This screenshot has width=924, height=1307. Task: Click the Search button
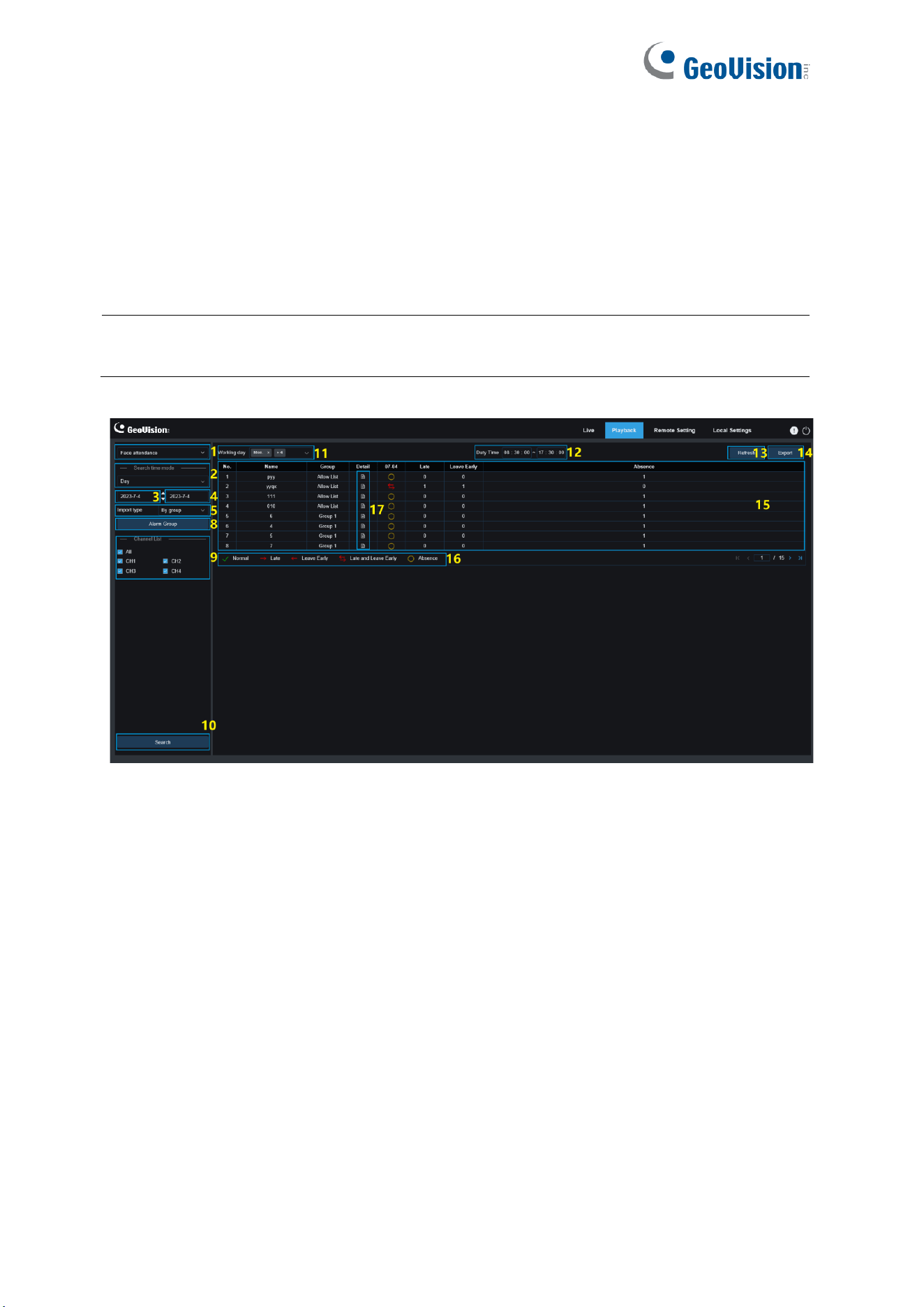(163, 742)
